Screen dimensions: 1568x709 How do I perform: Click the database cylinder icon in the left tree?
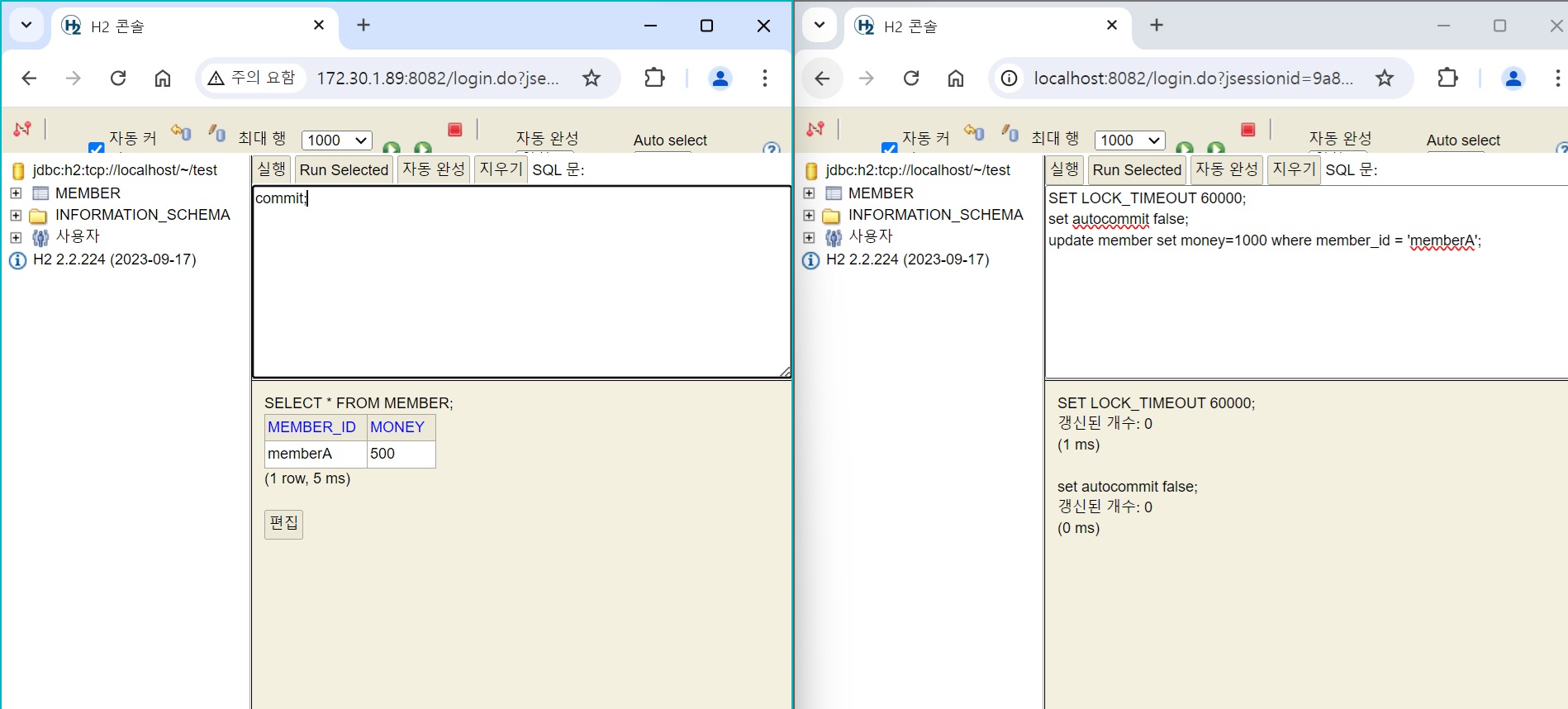[18, 171]
